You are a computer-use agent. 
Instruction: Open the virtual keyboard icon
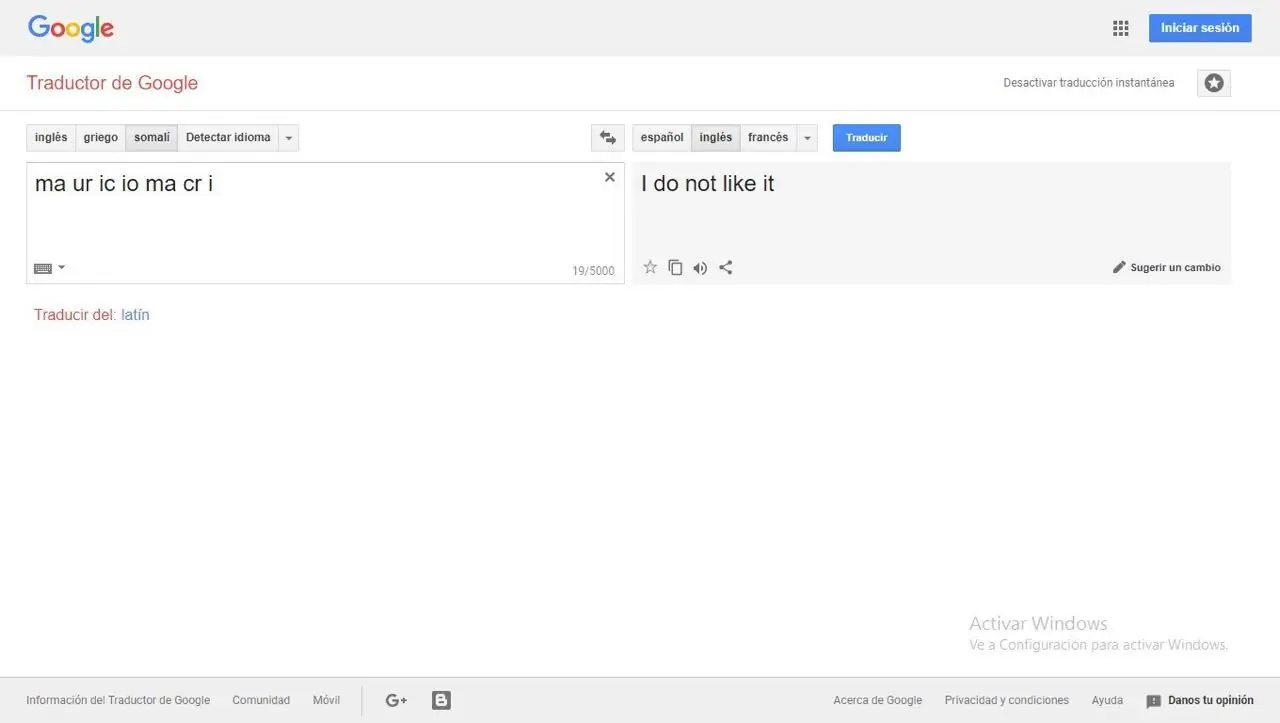[43, 268]
